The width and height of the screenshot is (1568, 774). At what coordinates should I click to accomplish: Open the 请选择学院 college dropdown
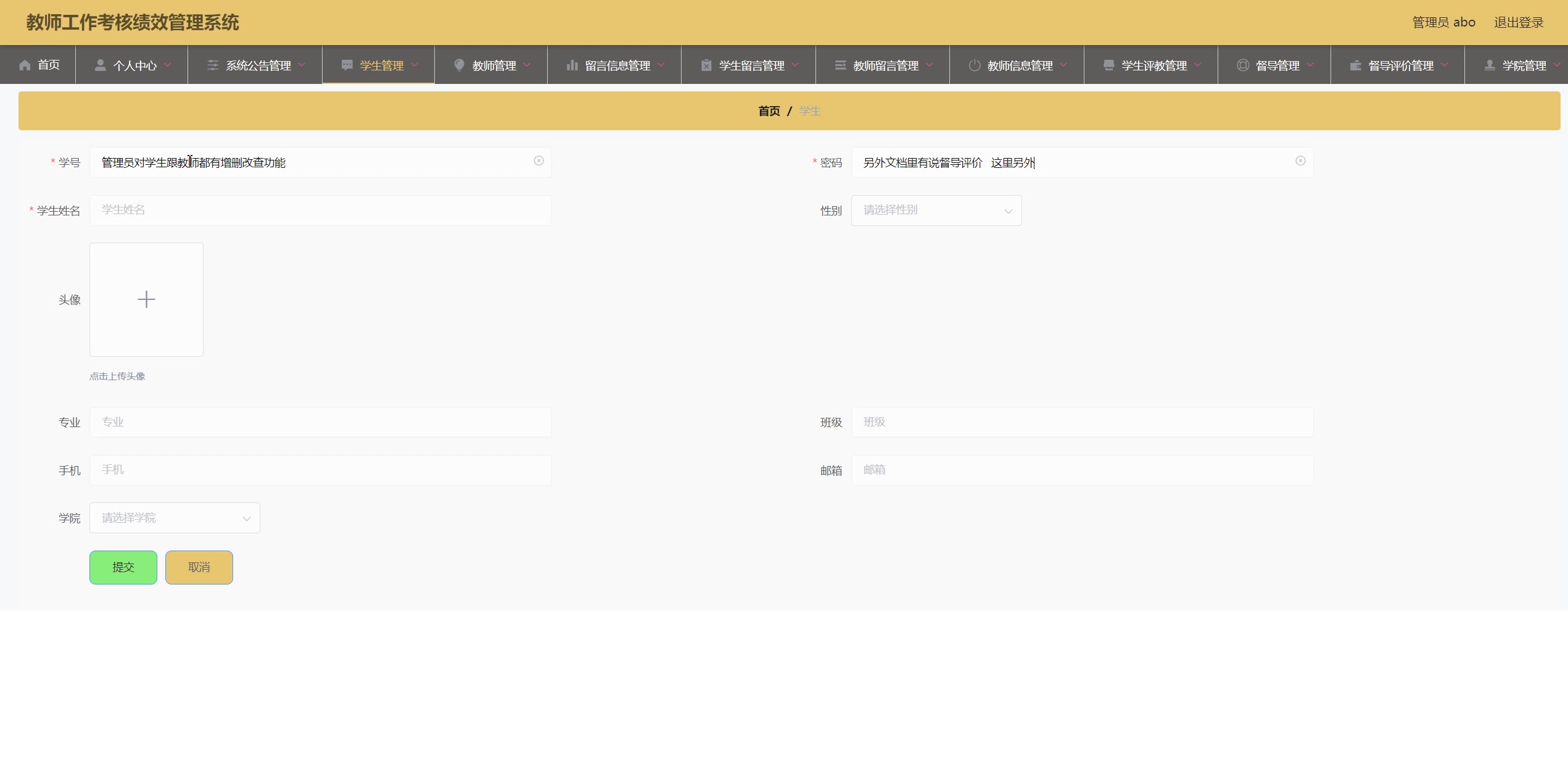pos(175,518)
